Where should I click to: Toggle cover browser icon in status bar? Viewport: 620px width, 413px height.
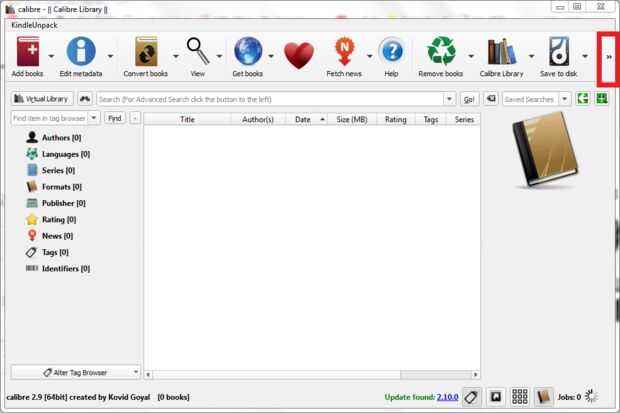495,396
